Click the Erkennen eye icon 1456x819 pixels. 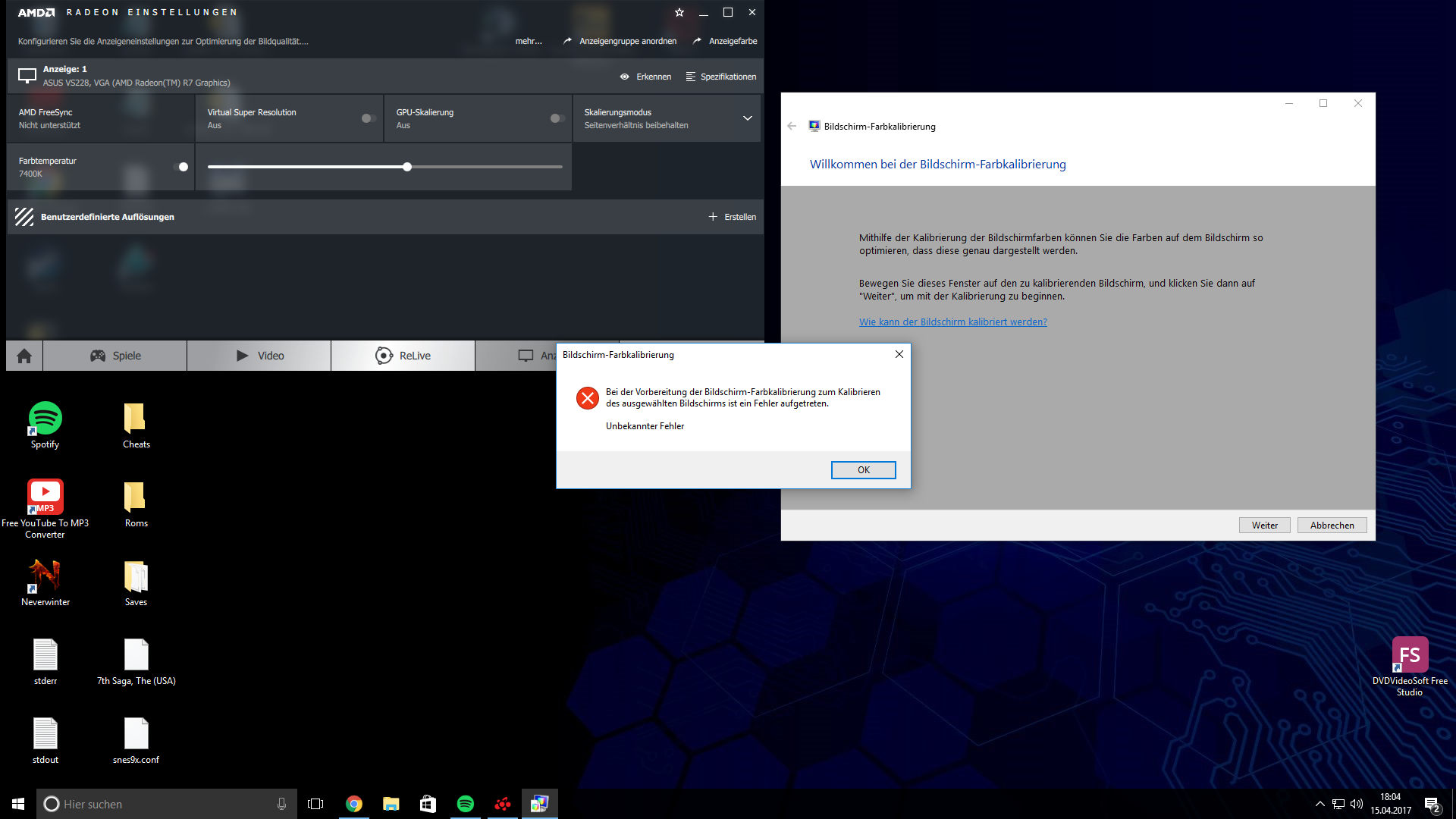pyautogui.click(x=625, y=77)
